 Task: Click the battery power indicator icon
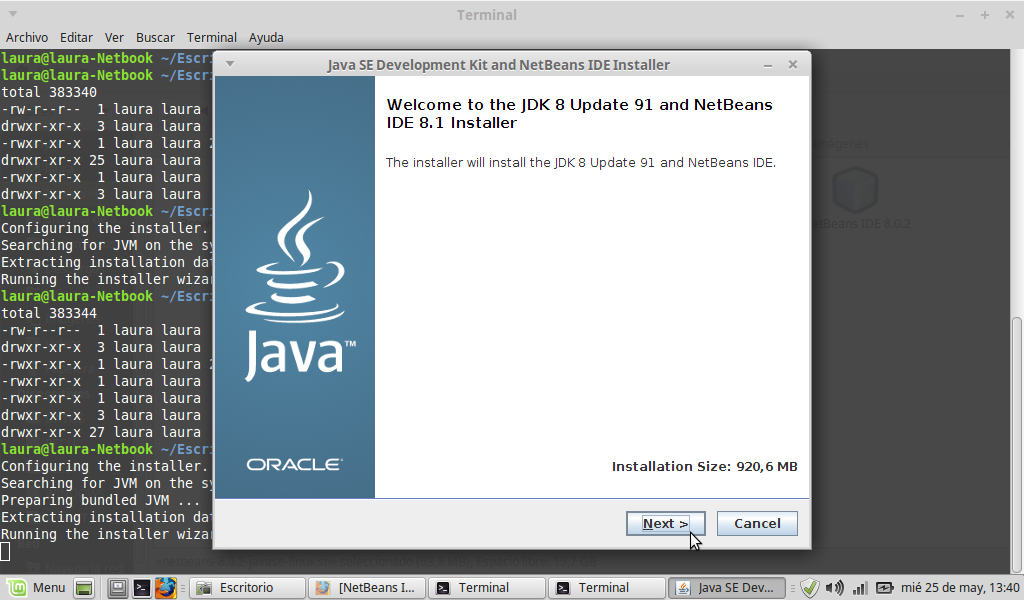click(x=884, y=588)
